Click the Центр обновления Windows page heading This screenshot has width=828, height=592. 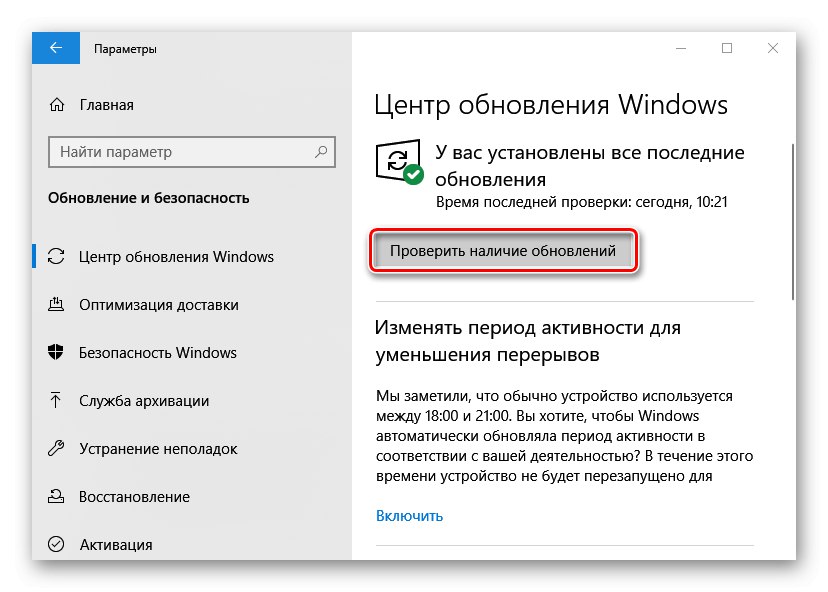point(551,105)
